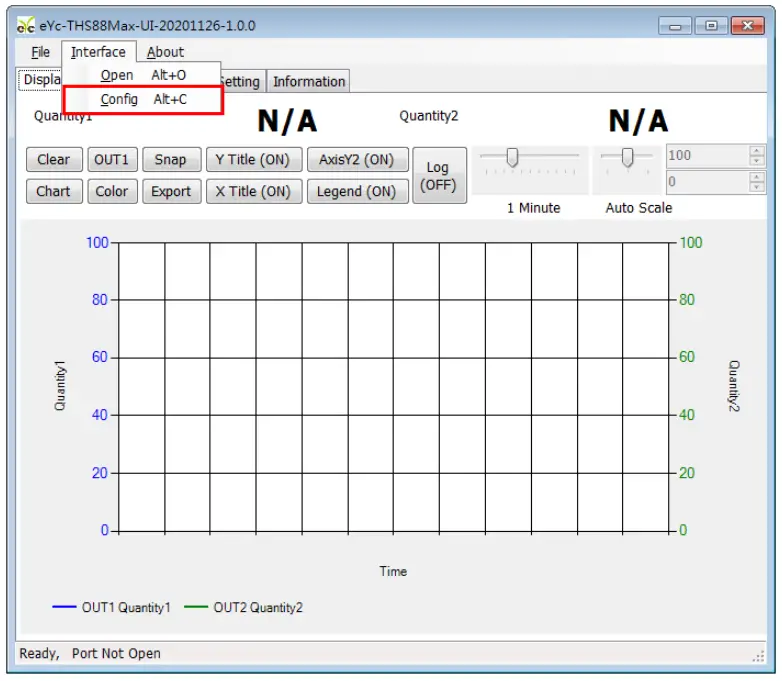Click the eYc application icon in title bar
The width and height of the screenshot is (782, 681).
27,26
